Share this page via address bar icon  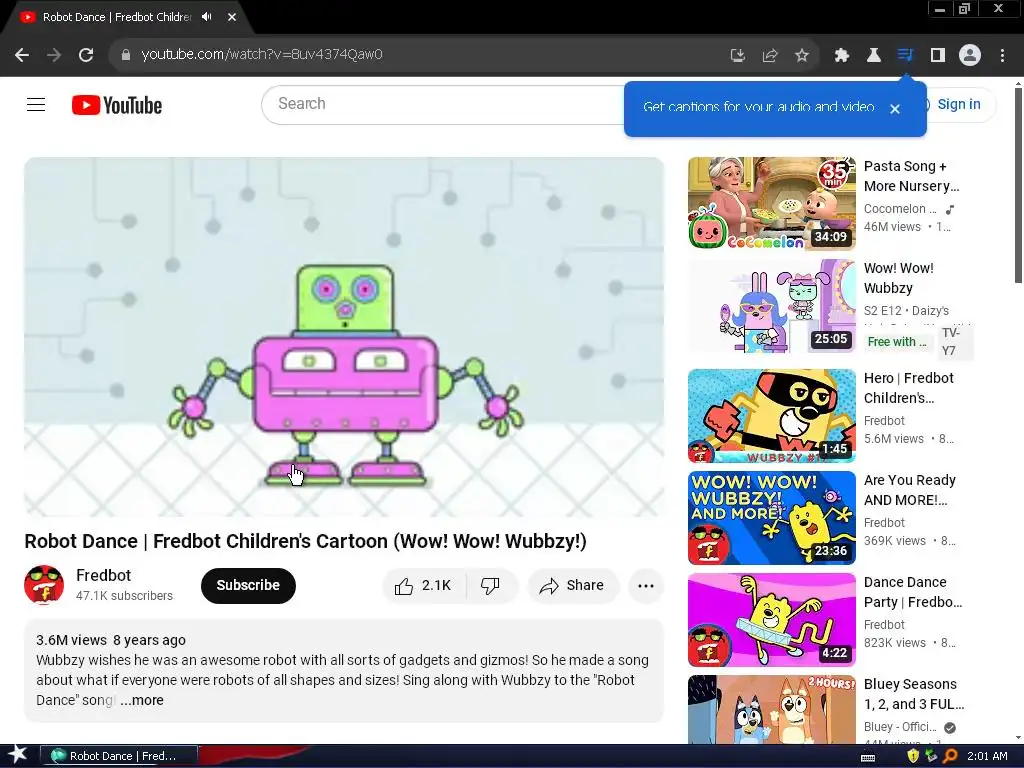point(770,55)
